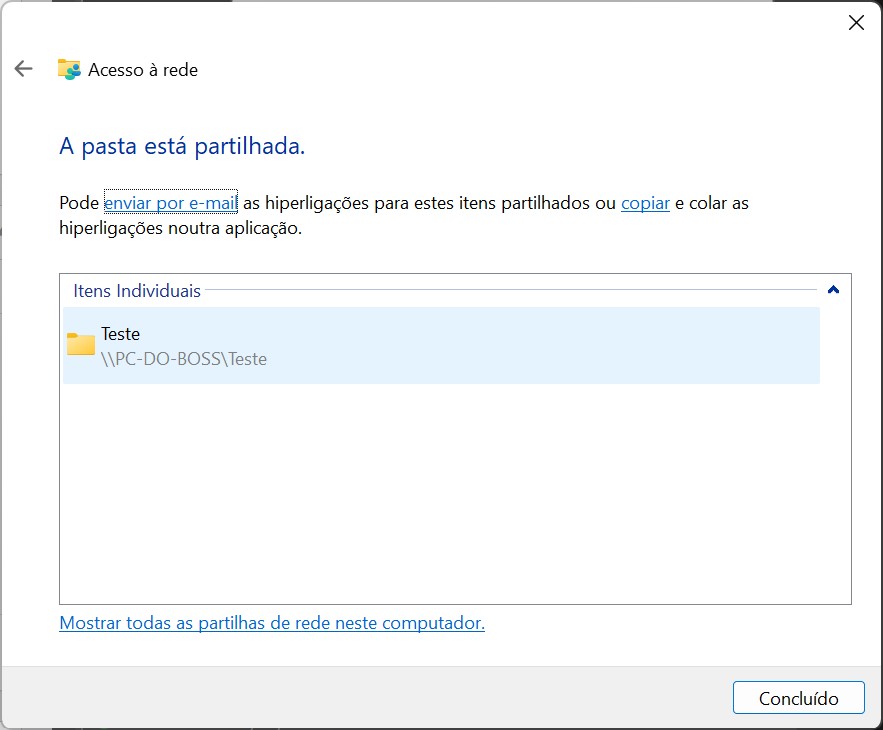883x730 pixels.
Task: Open the enviar por e-mail link
Action: [170, 203]
